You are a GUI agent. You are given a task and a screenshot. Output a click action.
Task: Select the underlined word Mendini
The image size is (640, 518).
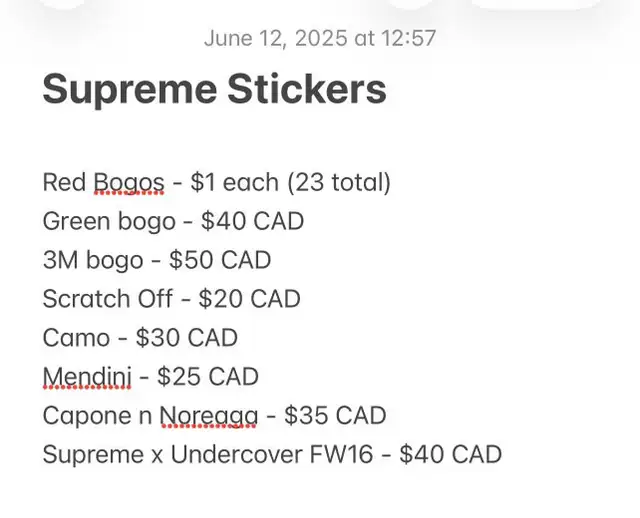pos(87,376)
